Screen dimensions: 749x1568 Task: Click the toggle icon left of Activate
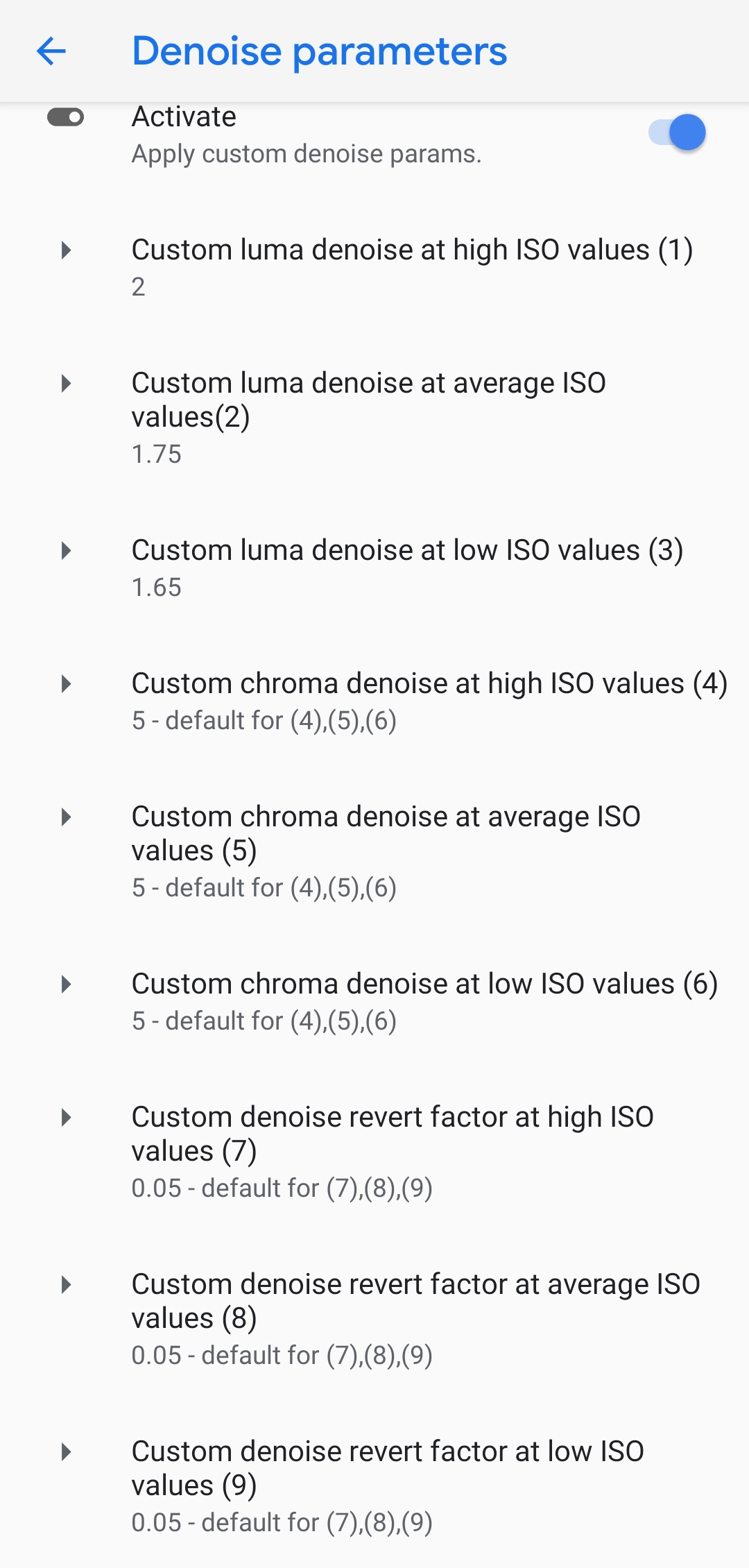pos(65,117)
